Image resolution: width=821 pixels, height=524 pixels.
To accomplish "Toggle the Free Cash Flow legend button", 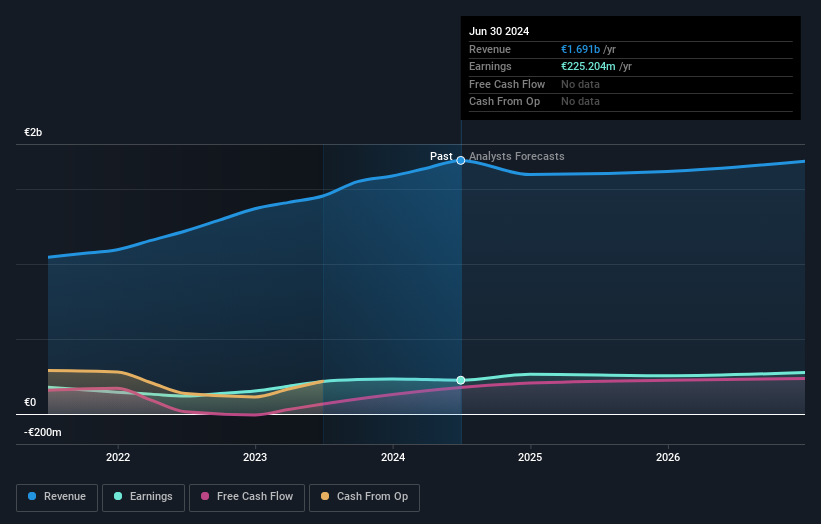I will pyautogui.click(x=247, y=497).
